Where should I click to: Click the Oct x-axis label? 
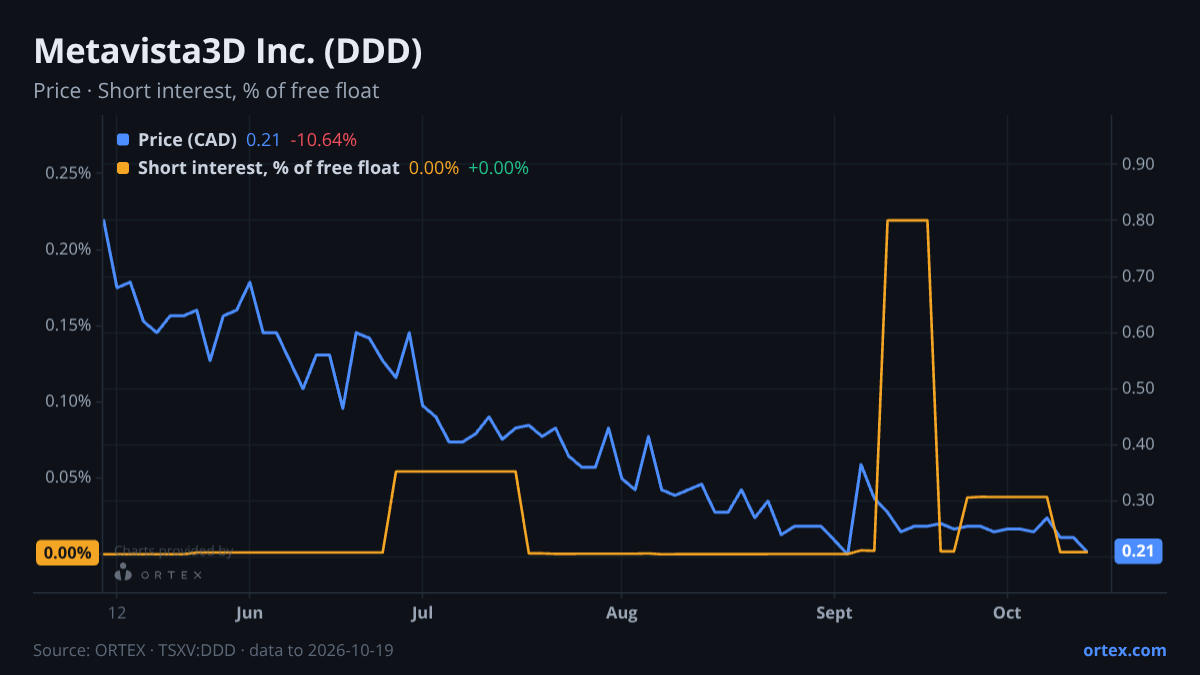pyautogui.click(x=1007, y=613)
